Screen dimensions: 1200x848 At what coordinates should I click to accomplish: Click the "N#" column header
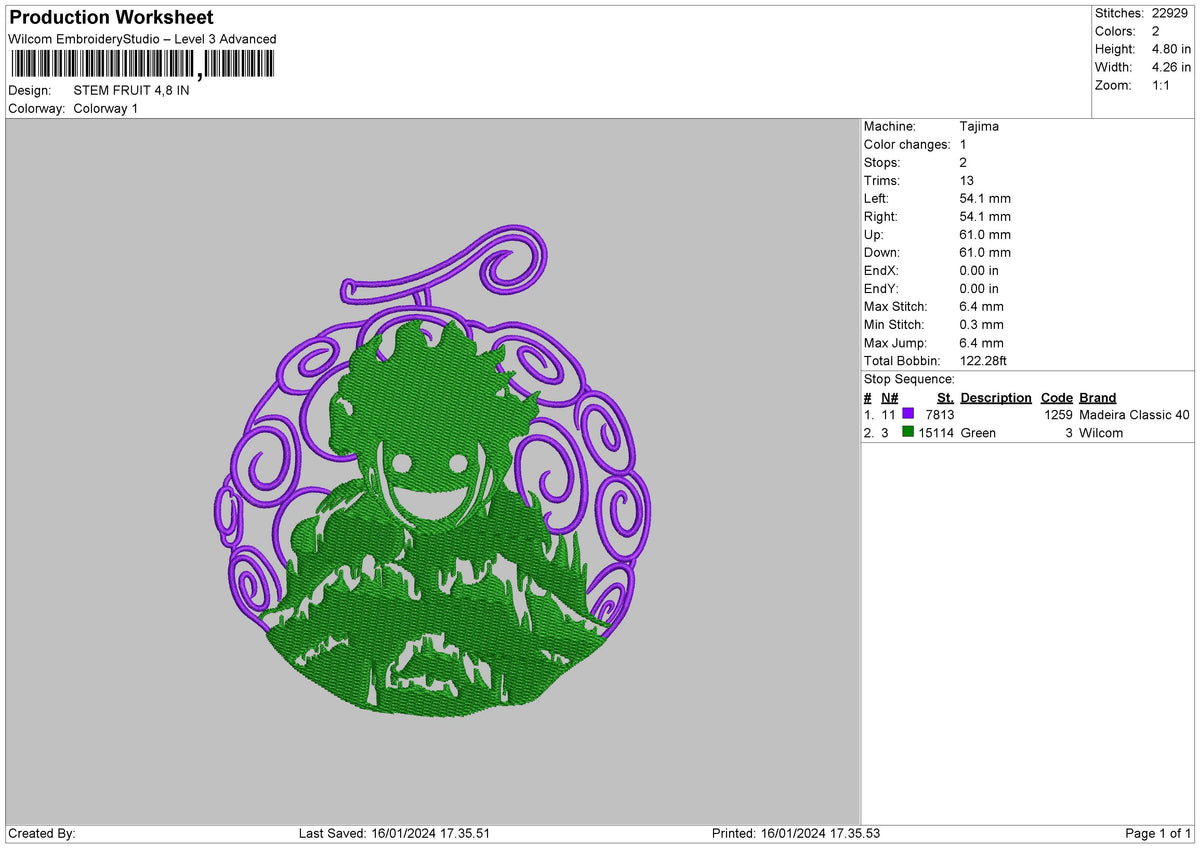889,397
